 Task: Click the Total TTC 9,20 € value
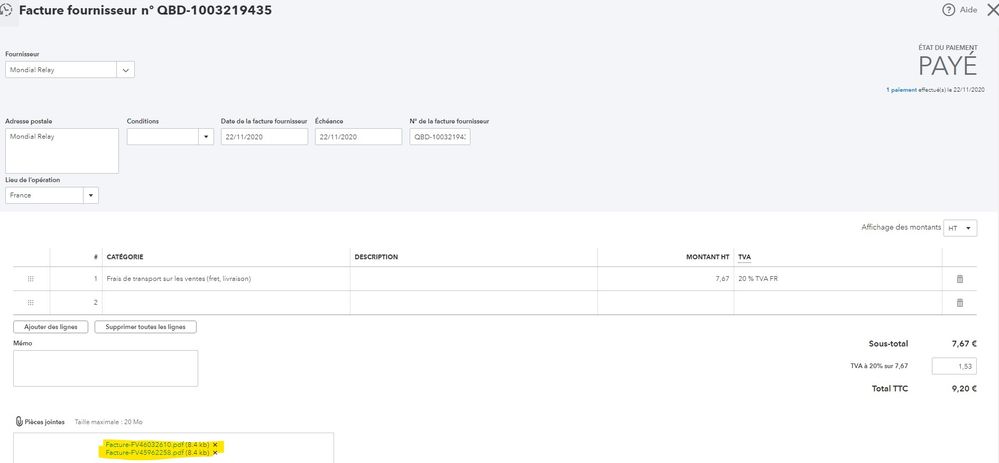[x=964, y=388]
